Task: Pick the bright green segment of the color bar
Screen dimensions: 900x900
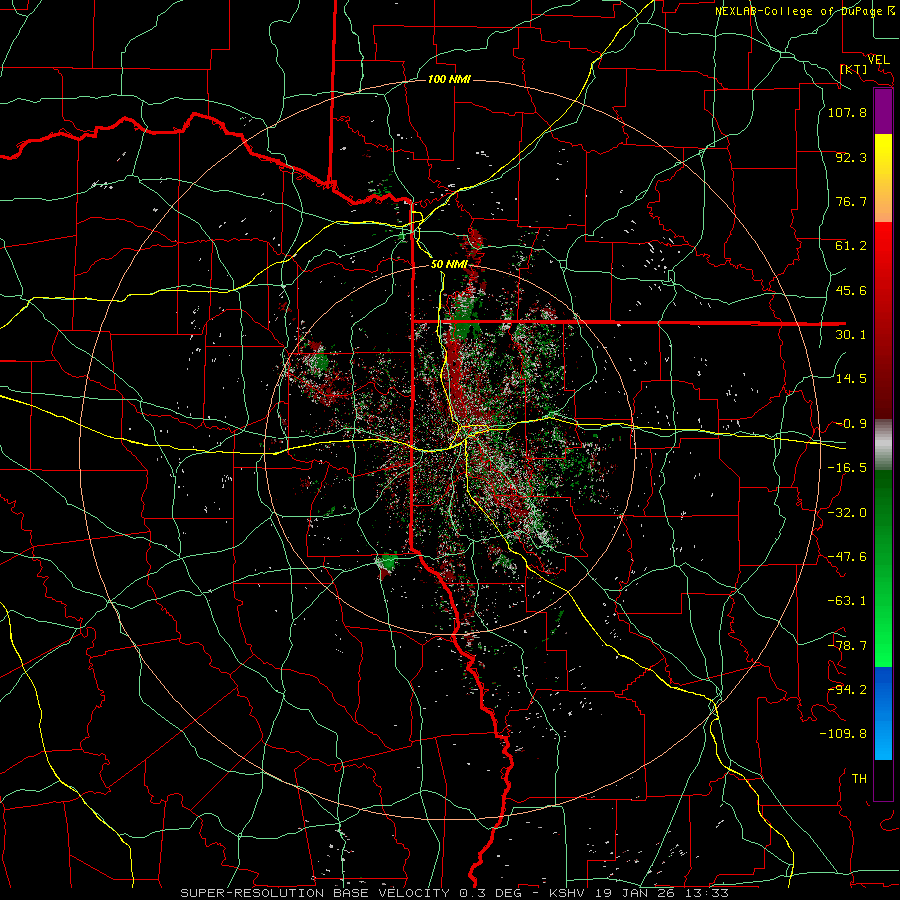Action: pyautogui.click(x=883, y=631)
